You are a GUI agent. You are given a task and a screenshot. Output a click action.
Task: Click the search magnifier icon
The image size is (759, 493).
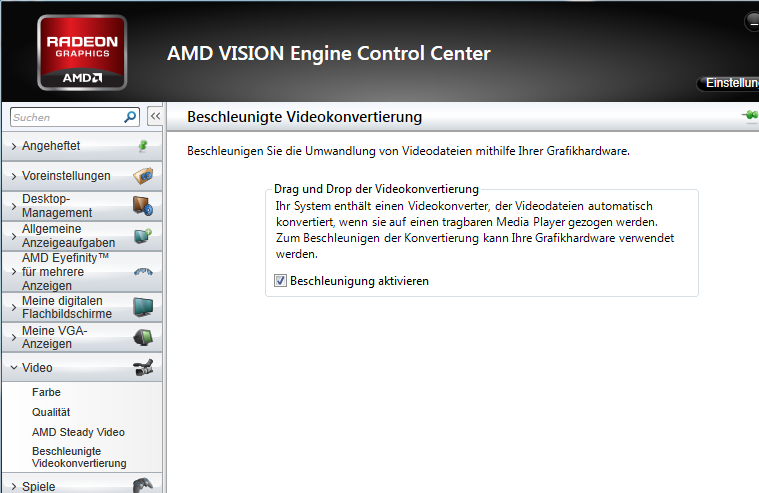tap(130, 117)
